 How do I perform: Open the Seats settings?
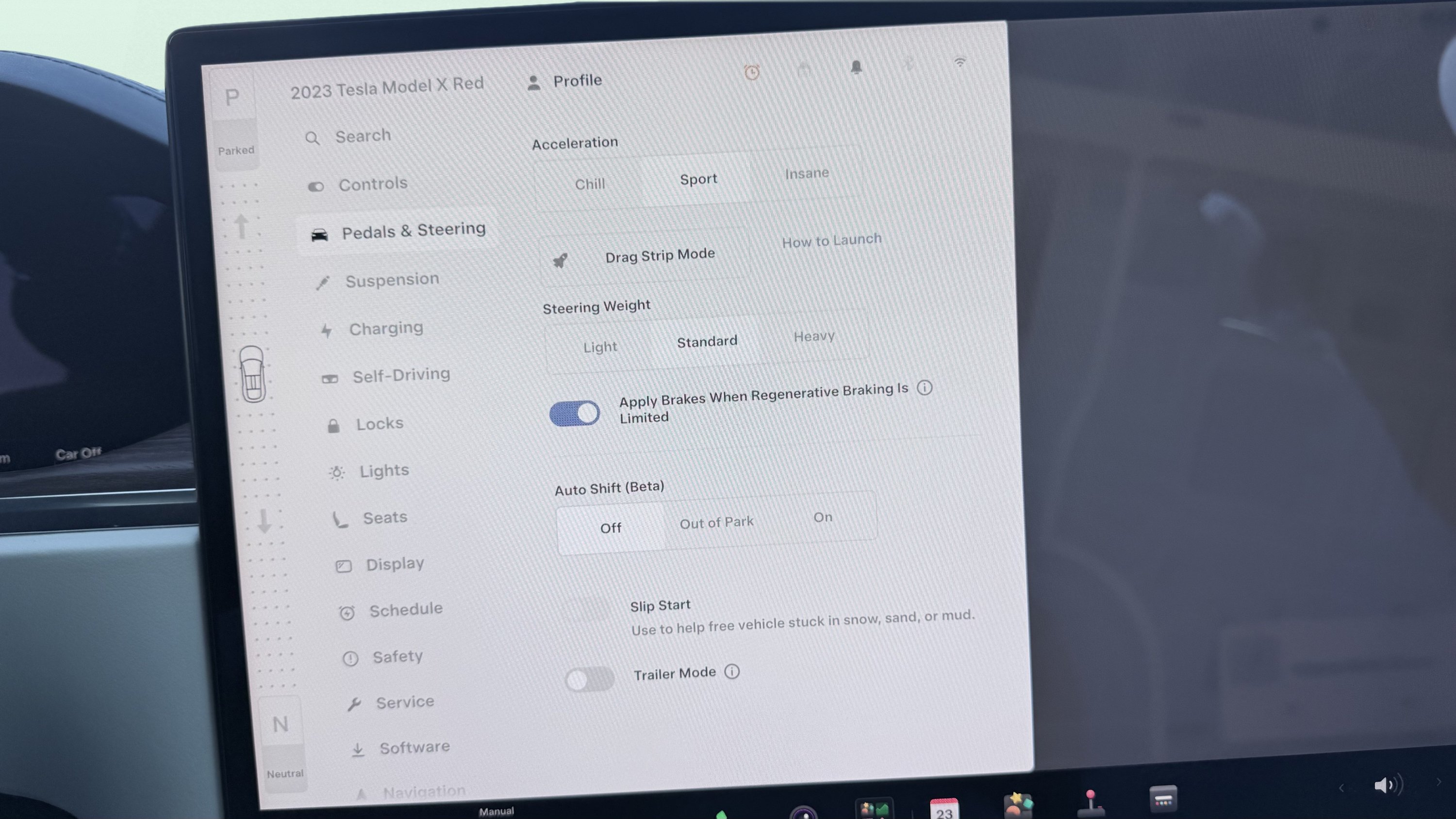(x=370, y=518)
